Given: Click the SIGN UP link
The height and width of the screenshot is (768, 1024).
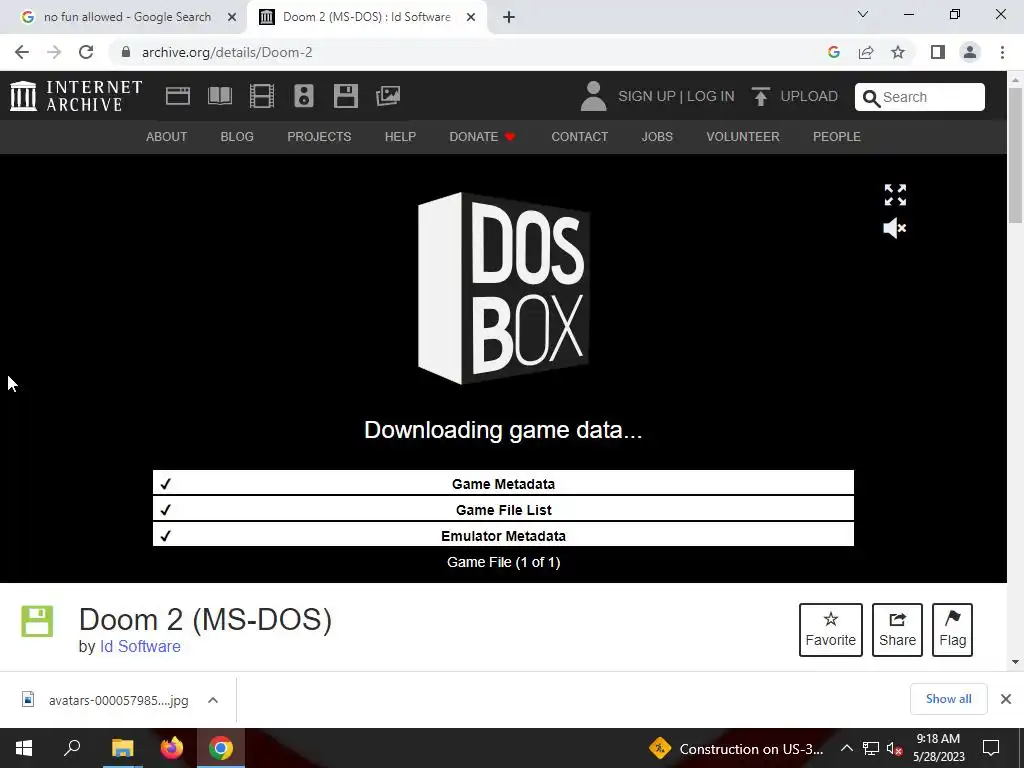Looking at the screenshot, I should (x=647, y=97).
